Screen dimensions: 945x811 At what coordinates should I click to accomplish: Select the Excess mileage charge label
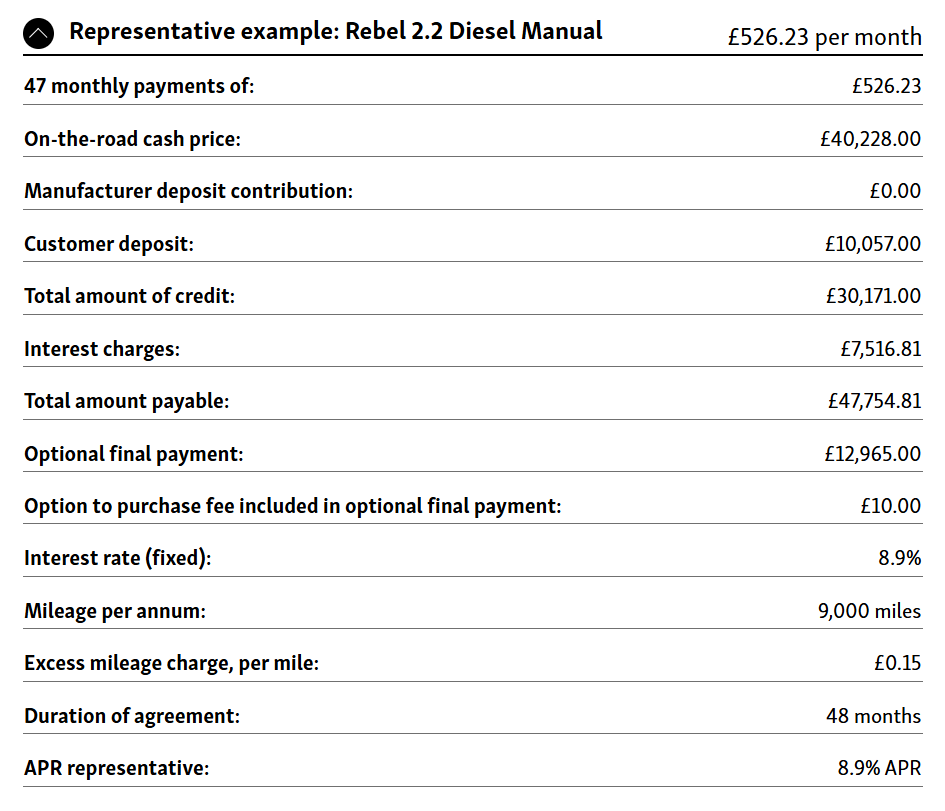coord(171,663)
